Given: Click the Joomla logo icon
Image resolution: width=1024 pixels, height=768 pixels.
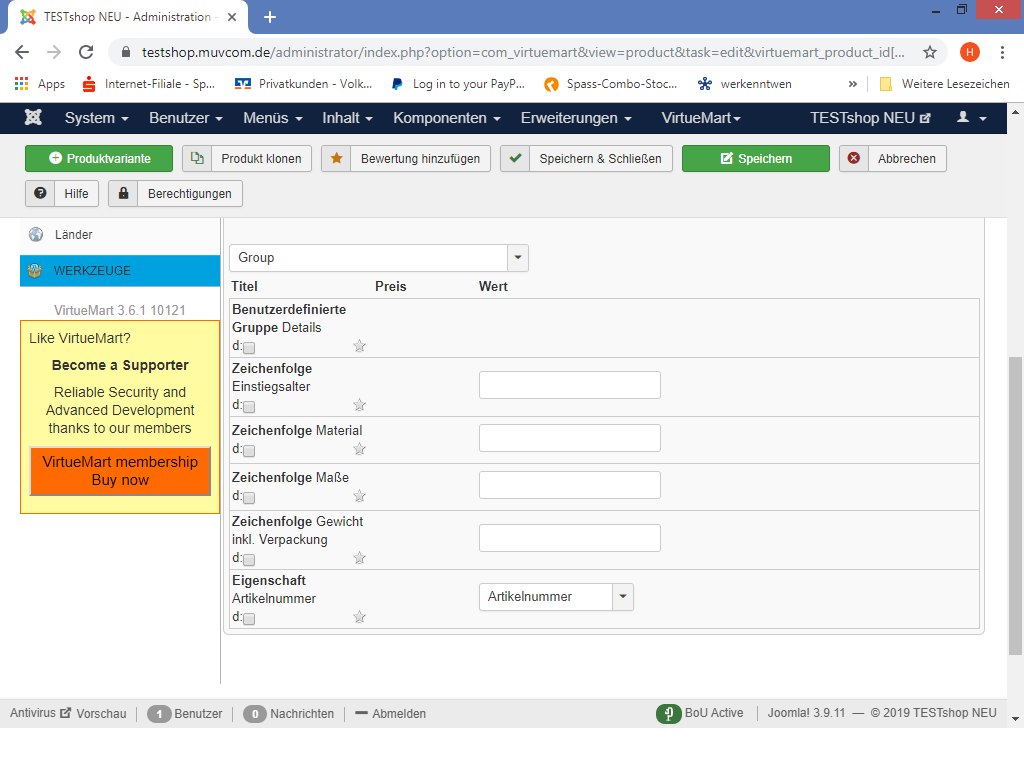Looking at the screenshot, I should tap(33, 118).
